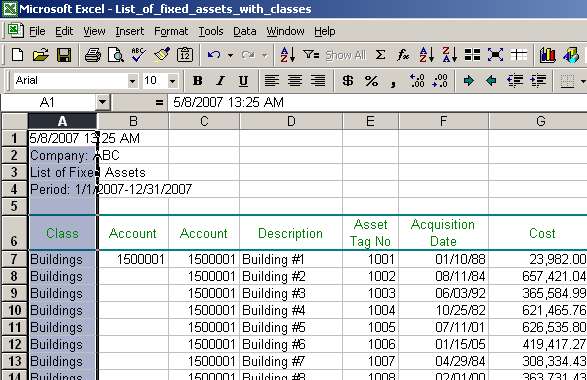Select asset tag cell 1004
Viewport: 587px width, 380px height.
point(371,310)
